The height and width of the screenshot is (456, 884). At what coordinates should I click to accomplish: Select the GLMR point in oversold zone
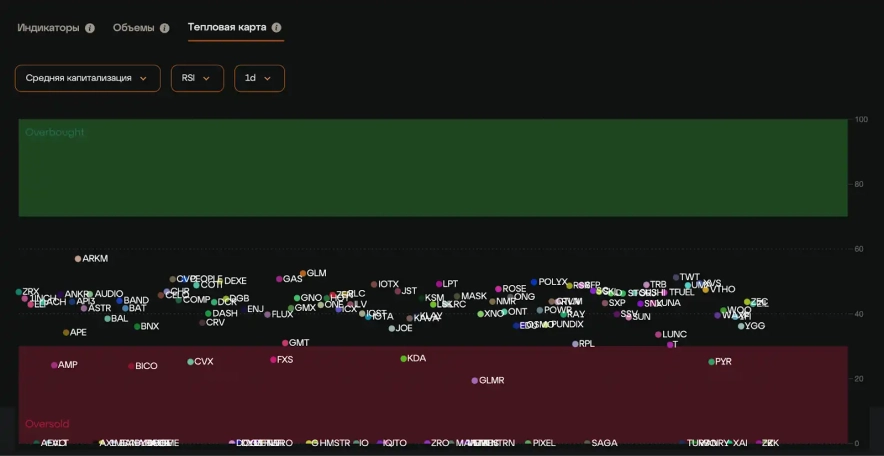(475, 381)
